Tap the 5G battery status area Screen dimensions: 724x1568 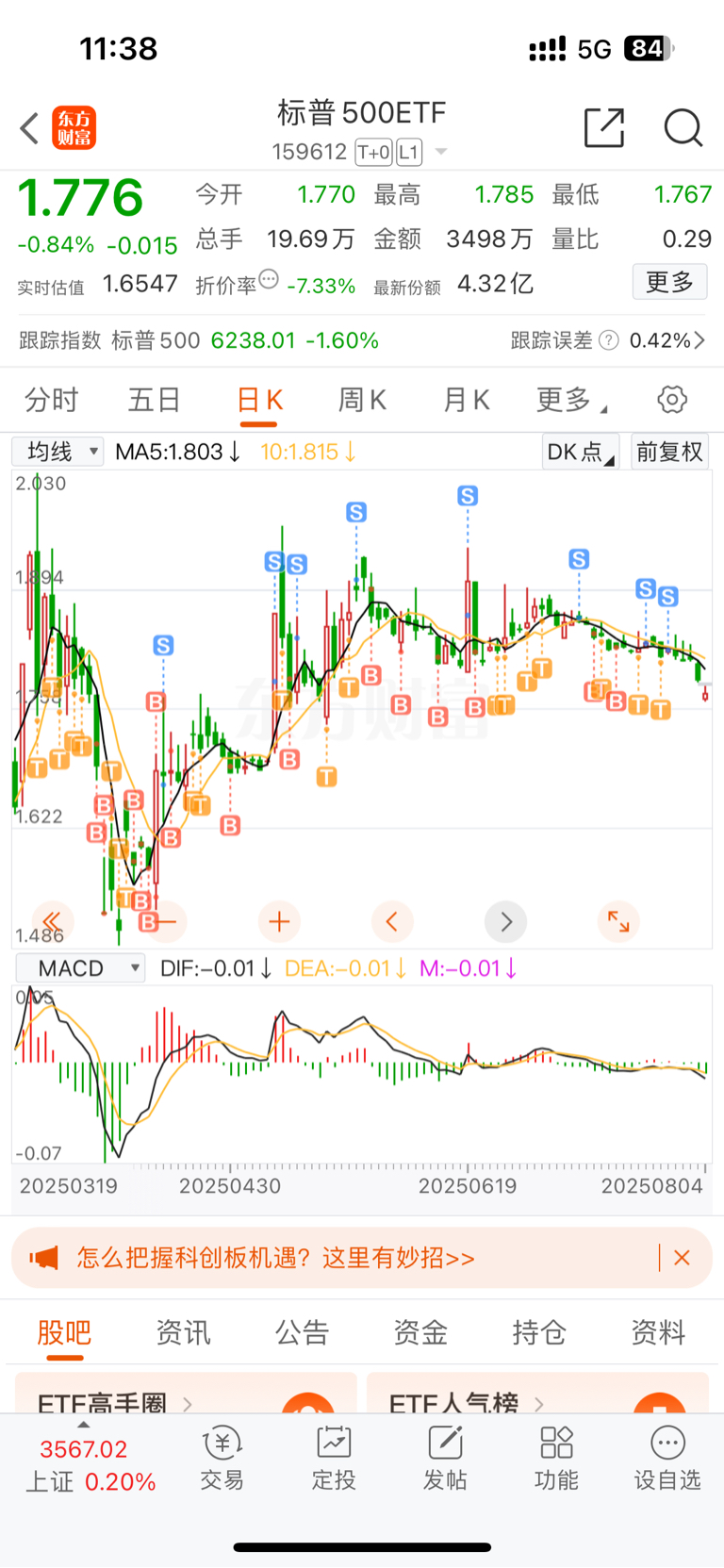pos(601,48)
